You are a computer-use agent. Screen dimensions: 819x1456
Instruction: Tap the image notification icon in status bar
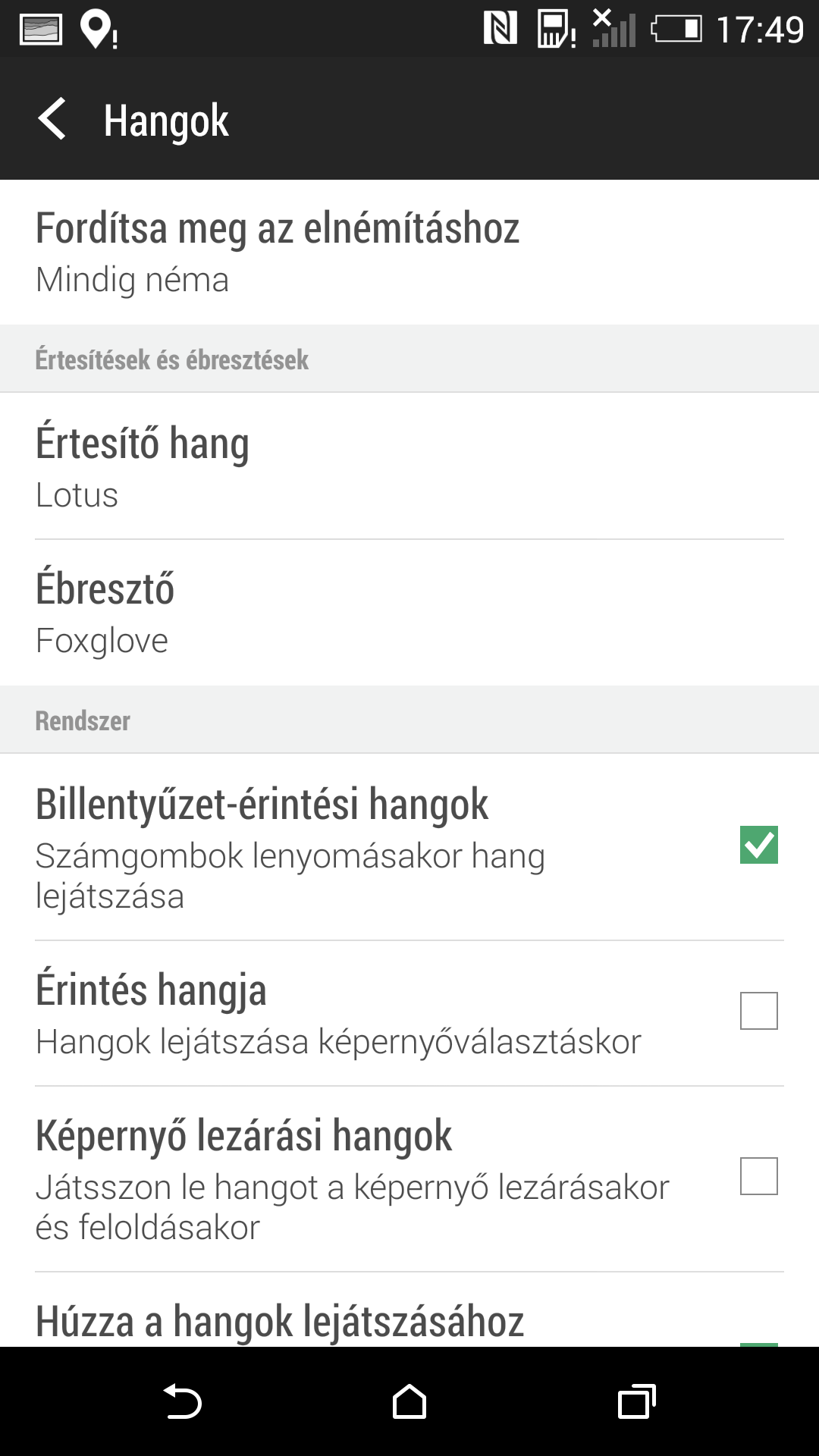41,30
